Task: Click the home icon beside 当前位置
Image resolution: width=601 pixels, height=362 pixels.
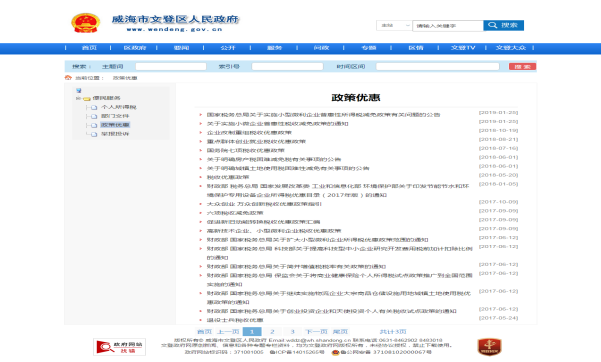Action: tap(68, 77)
